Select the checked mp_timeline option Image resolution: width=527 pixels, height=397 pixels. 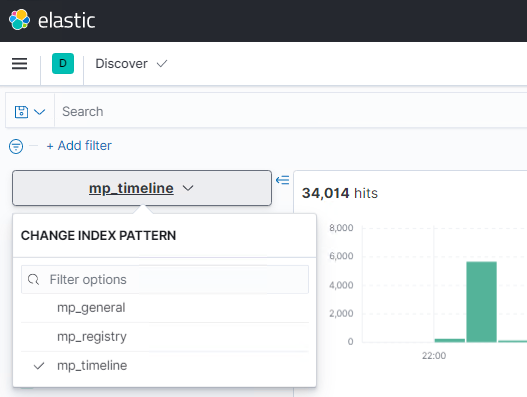[x=165, y=366]
